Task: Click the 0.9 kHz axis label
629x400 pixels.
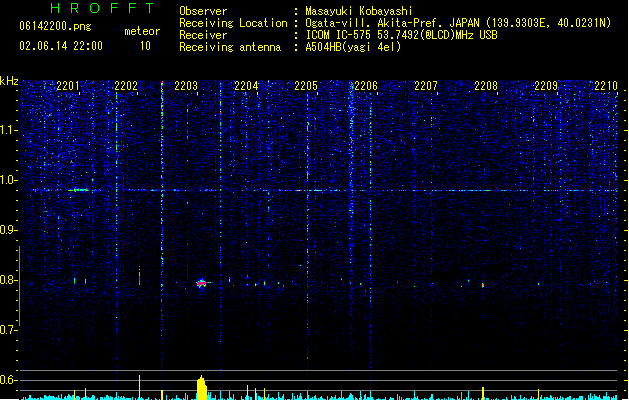Action: pyautogui.click(x=8, y=230)
